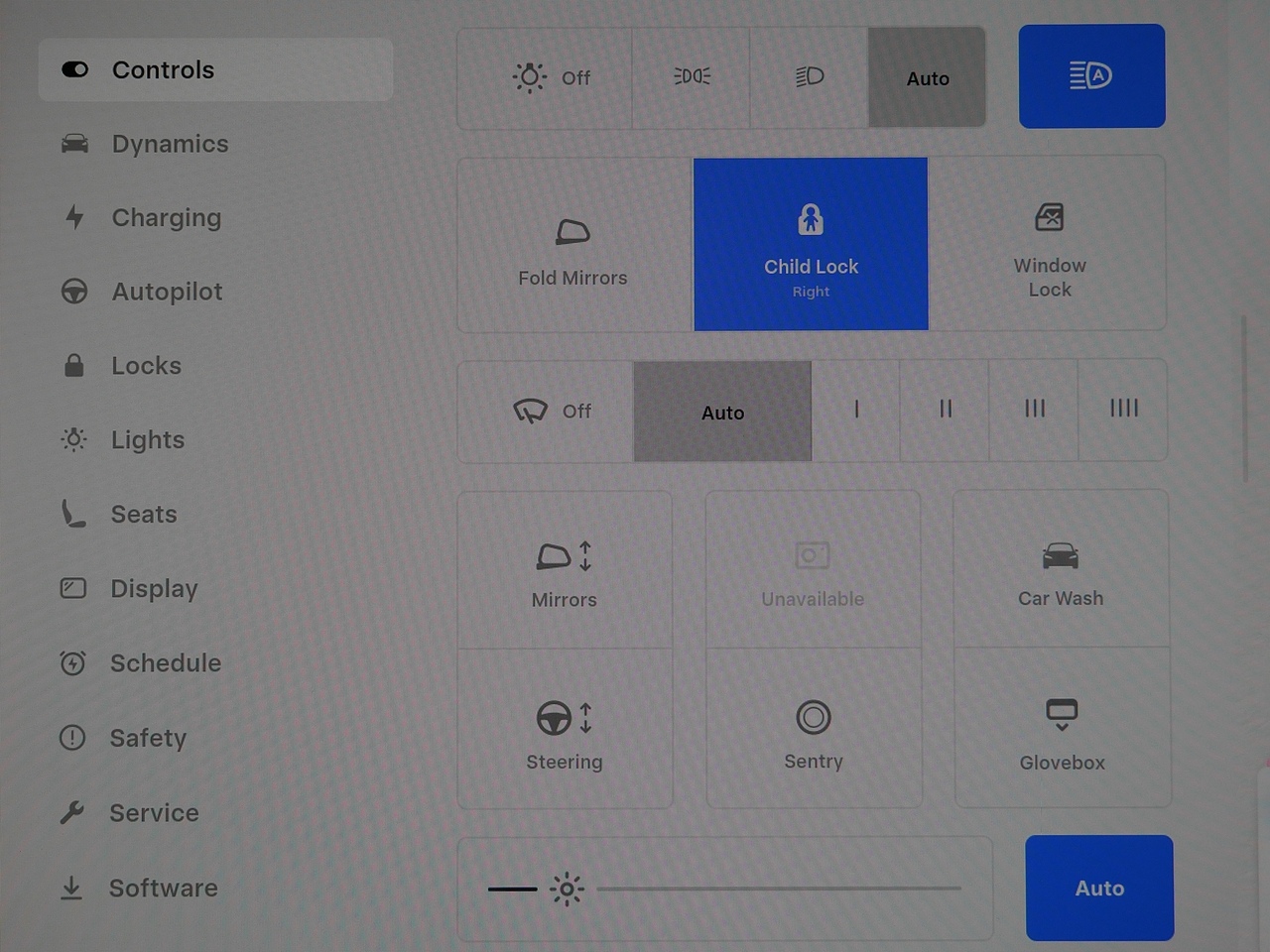The height and width of the screenshot is (952, 1270).
Task: Set headlights to Auto
Action: (927, 78)
